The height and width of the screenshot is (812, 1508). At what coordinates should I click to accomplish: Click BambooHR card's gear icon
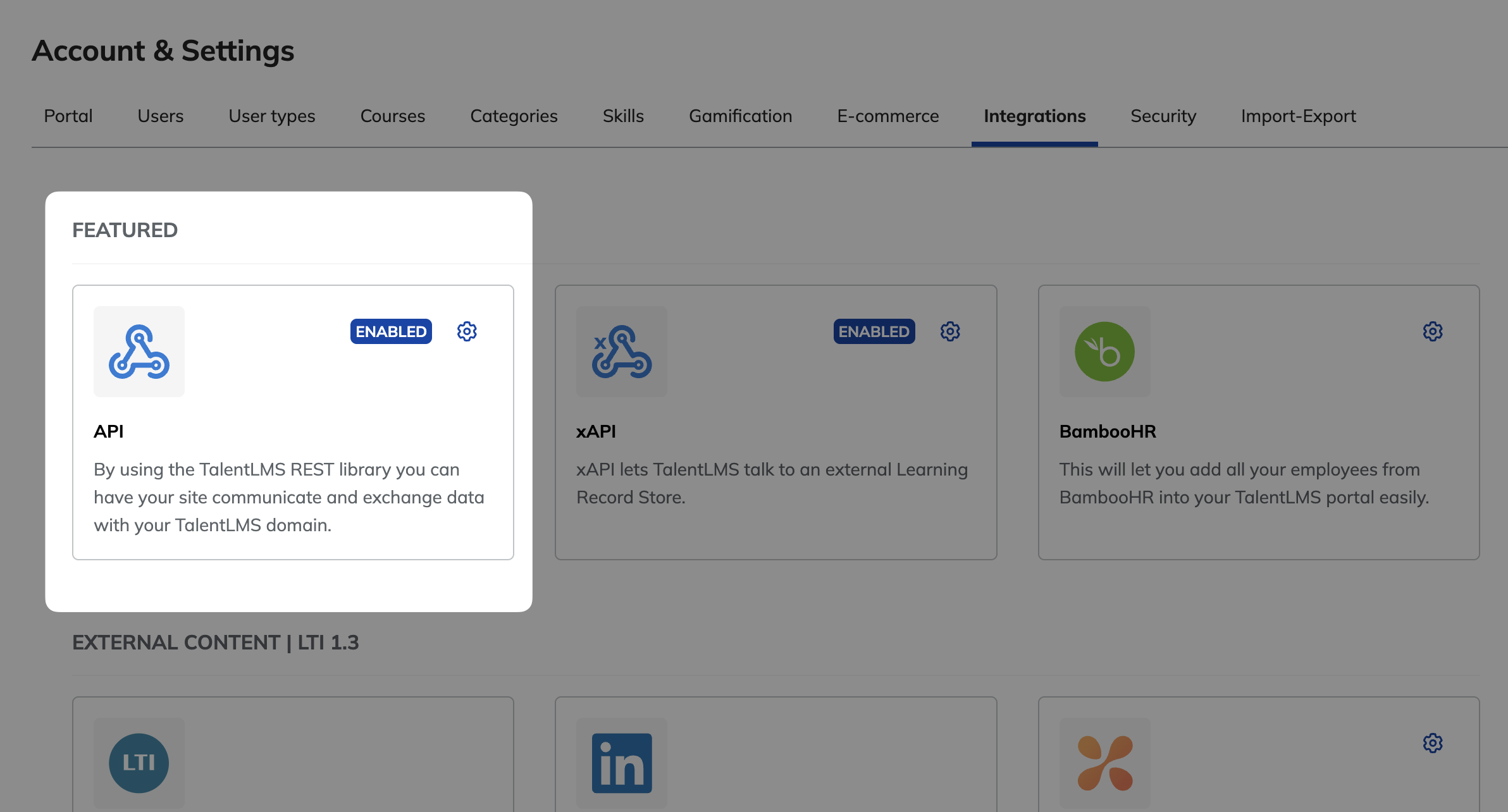(x=1433, y=331)
